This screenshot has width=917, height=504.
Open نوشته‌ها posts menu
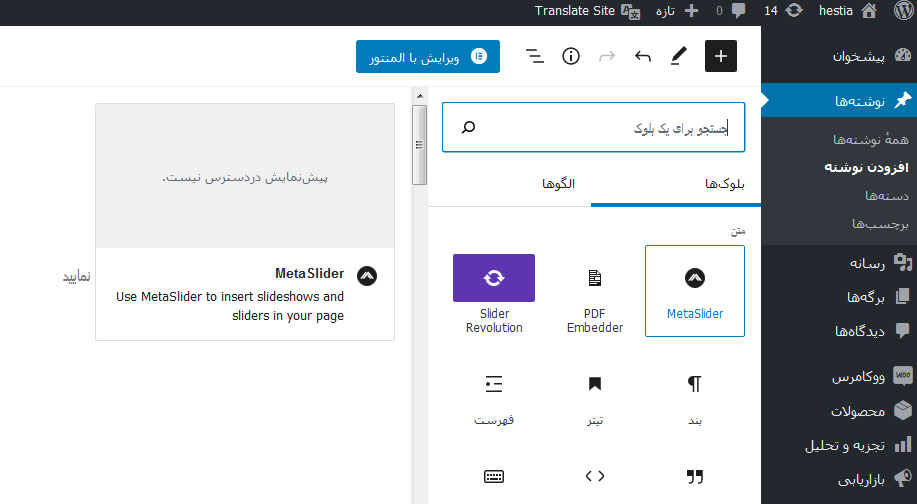(839, 101)
